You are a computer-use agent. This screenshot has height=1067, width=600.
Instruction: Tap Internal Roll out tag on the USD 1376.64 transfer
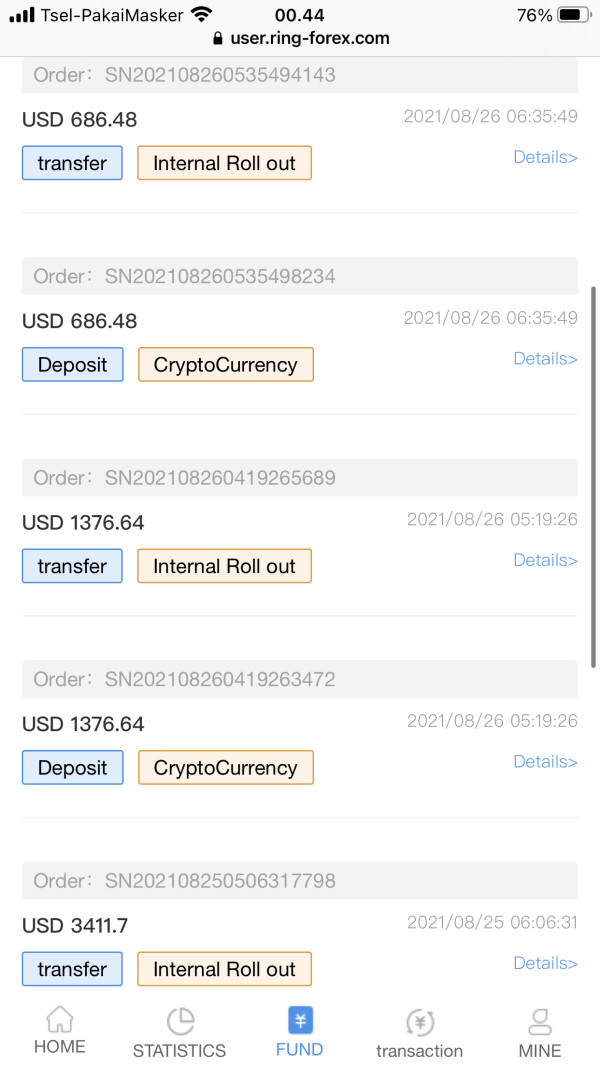pos(224,566)
